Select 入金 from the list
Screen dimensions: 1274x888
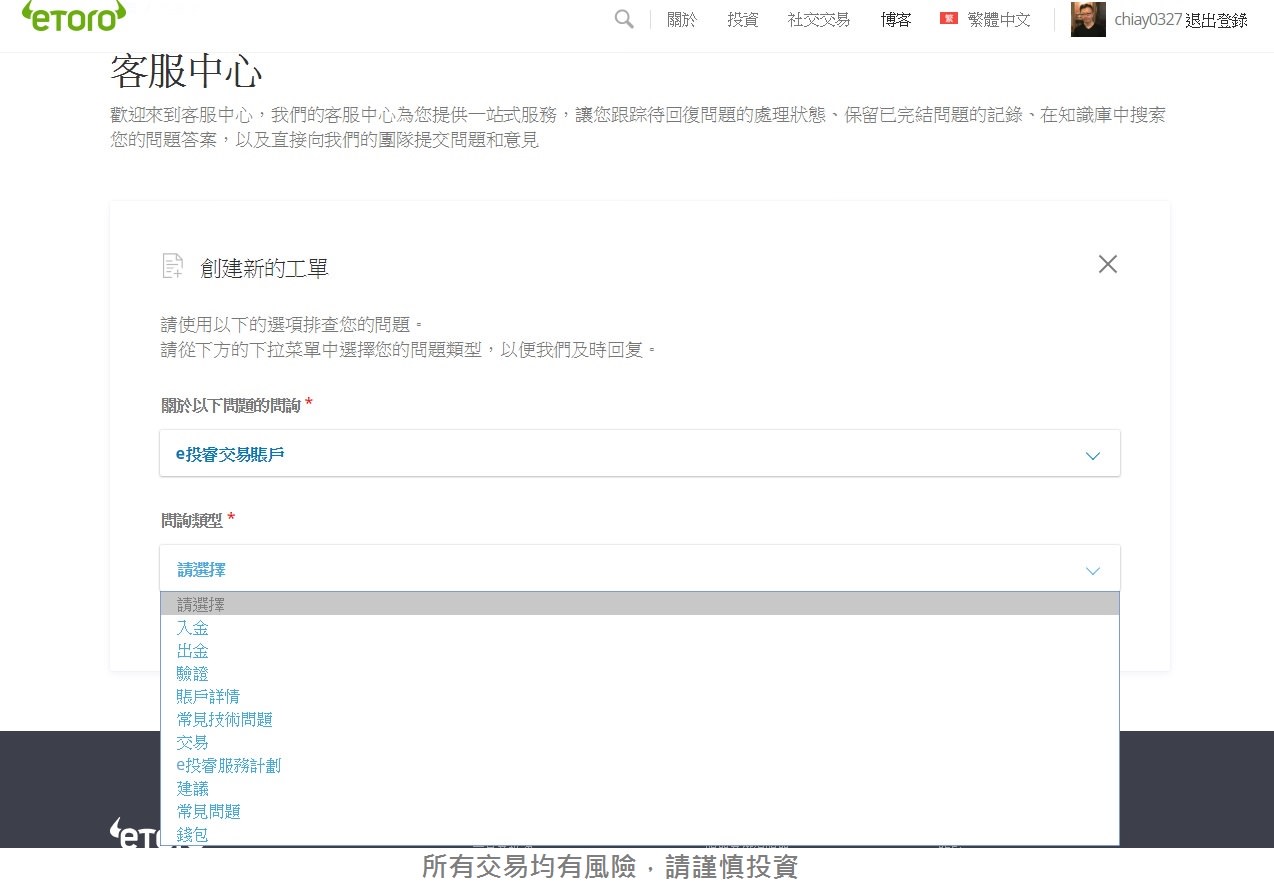pos(640,628)
